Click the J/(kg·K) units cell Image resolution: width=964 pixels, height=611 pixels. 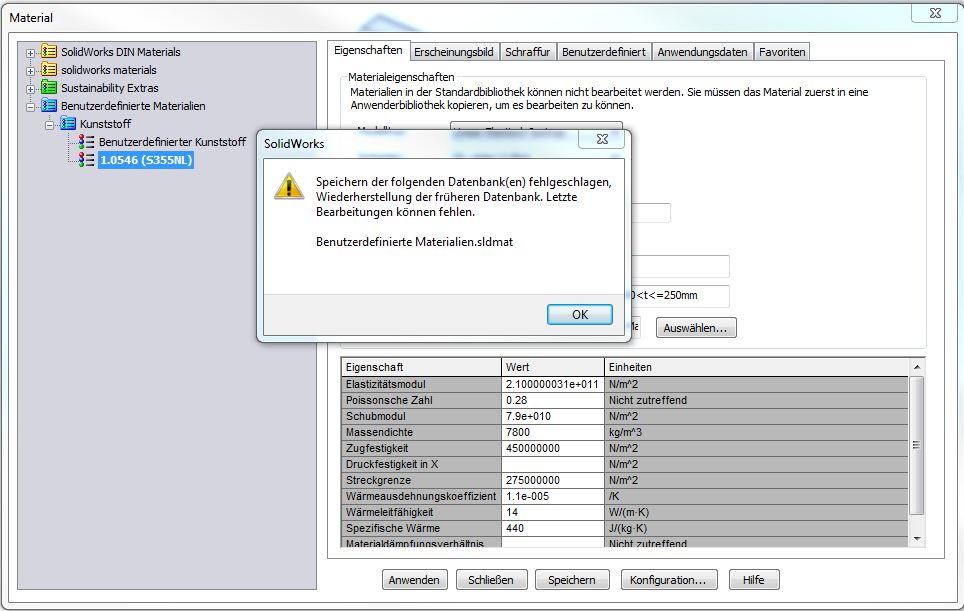(x=756, y=528)
